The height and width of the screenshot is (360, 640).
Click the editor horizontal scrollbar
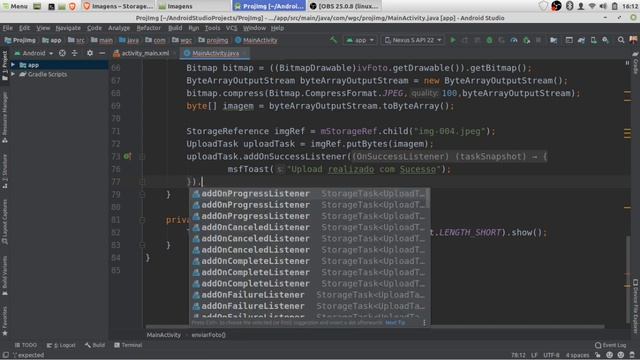click(x=375, y=327)
